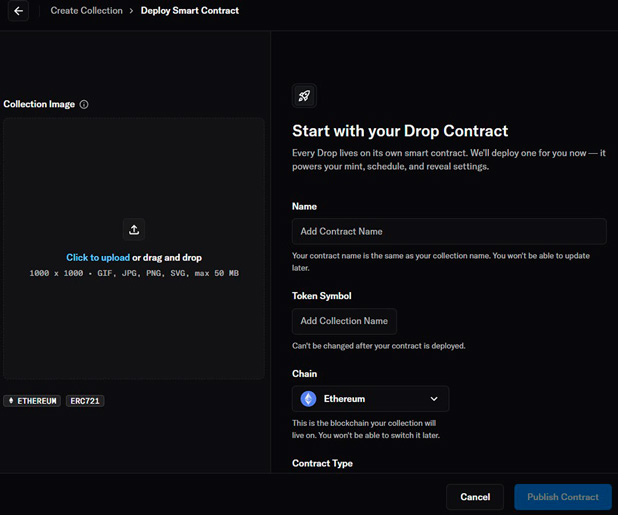Click the ETHEREUM badge tag
This screenshot has height=515, width=618.
pyautogui.click(x=32, y=401)
